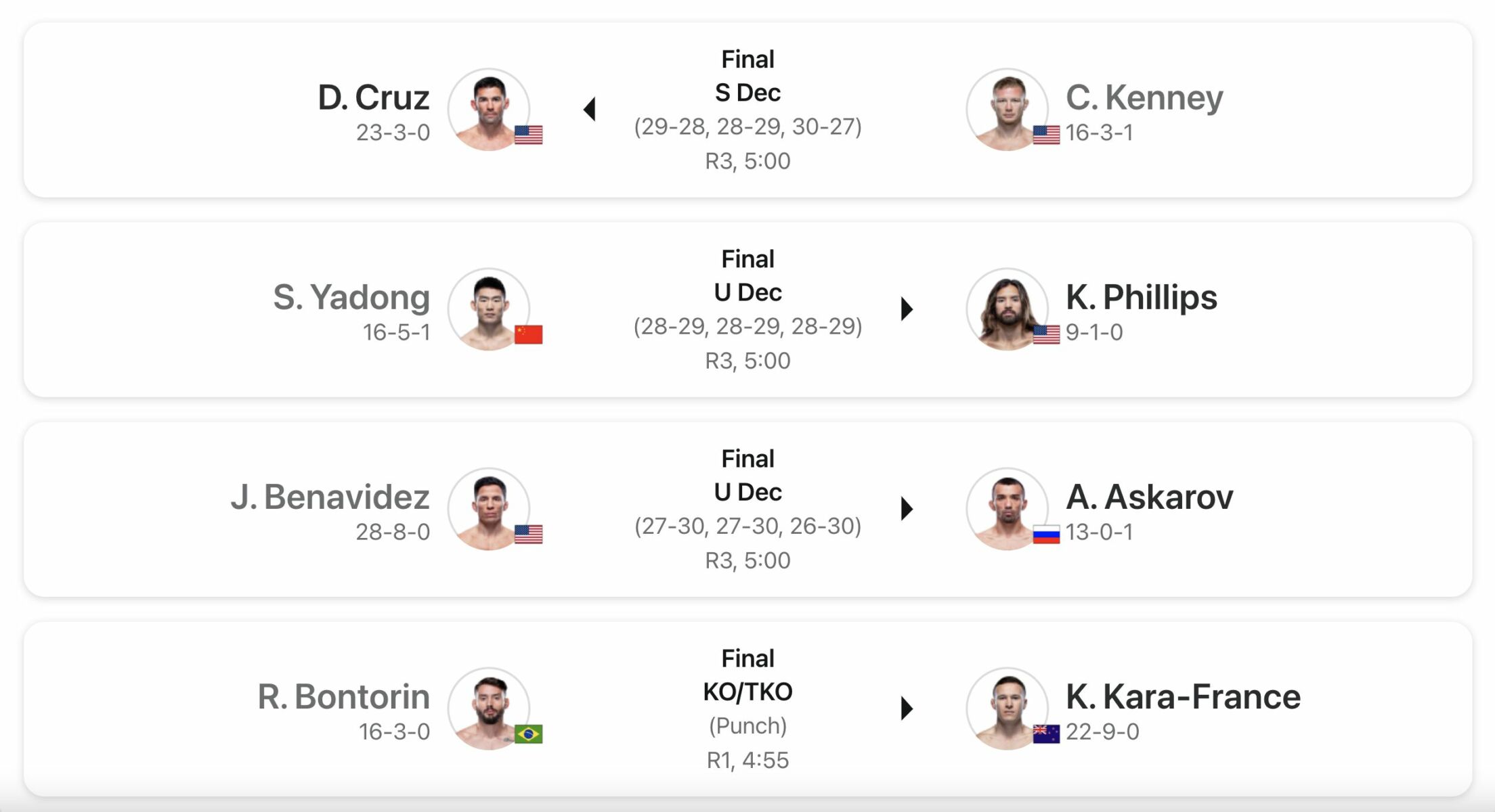
Task: Click K. Phillips' fighter portrait
Action: (1007, 309)
